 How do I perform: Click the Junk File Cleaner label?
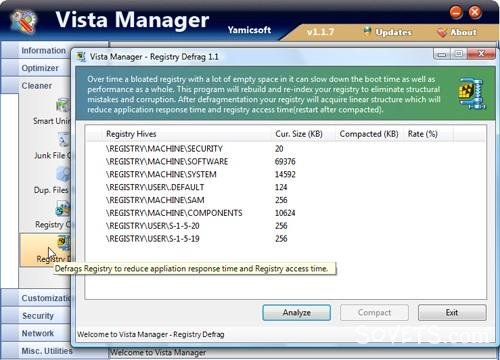(52, 155)
